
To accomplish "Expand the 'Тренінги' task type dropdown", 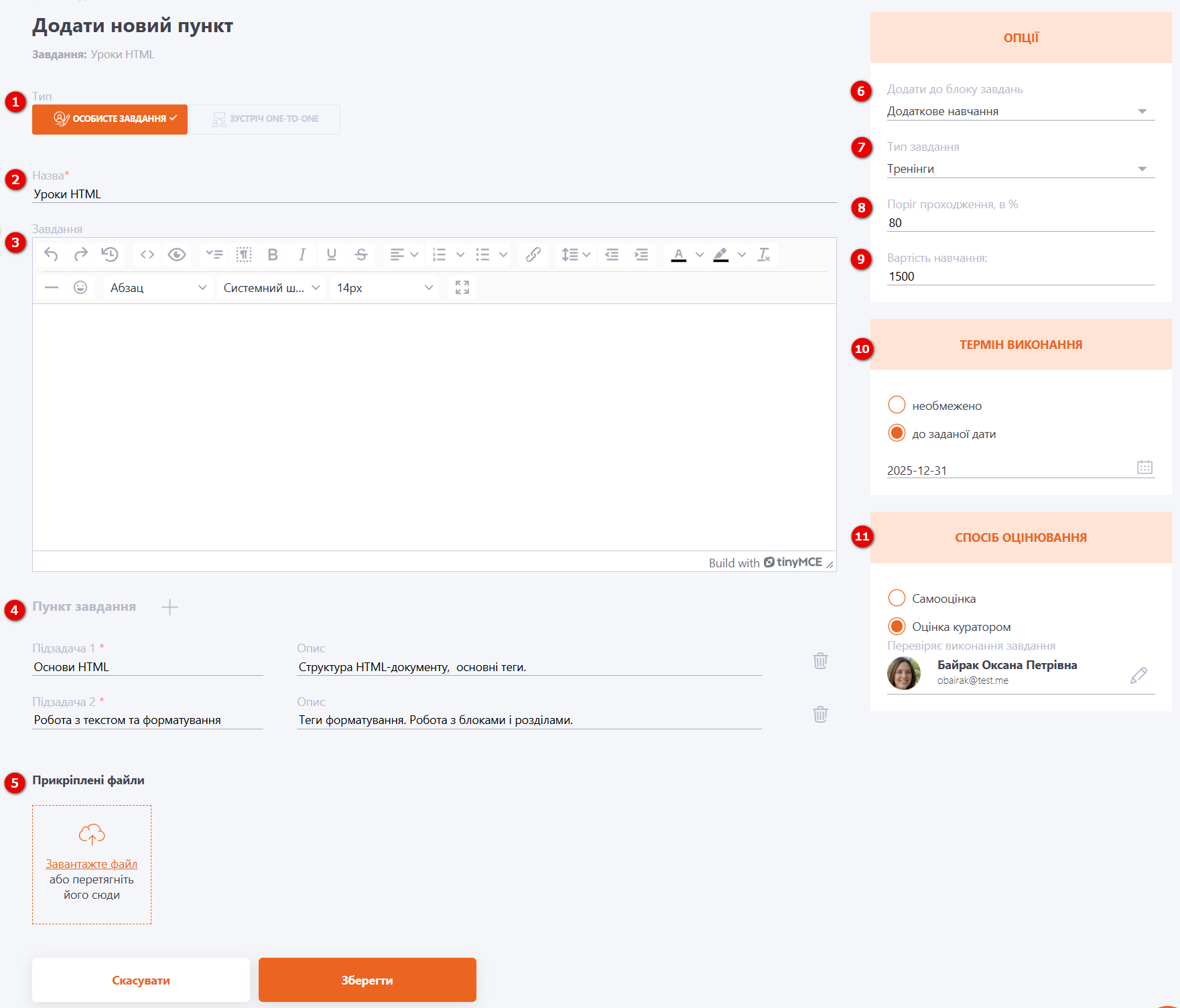I will click(1020, 169).
